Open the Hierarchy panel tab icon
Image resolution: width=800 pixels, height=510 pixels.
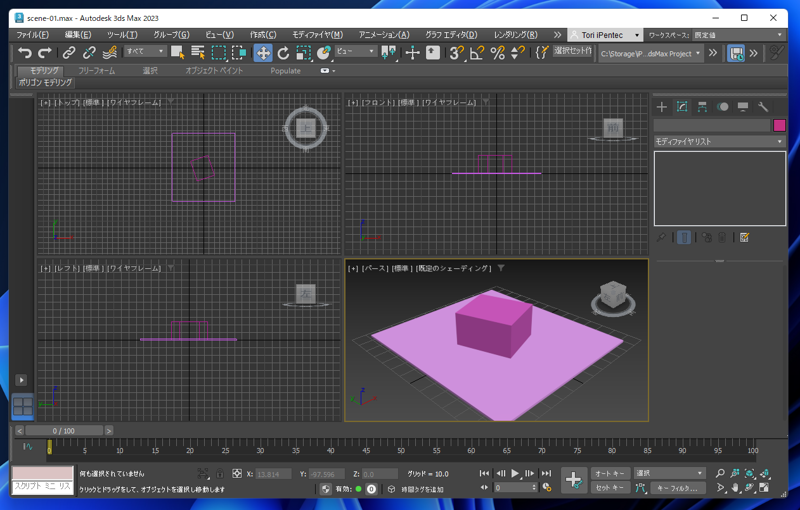point(702,106)
